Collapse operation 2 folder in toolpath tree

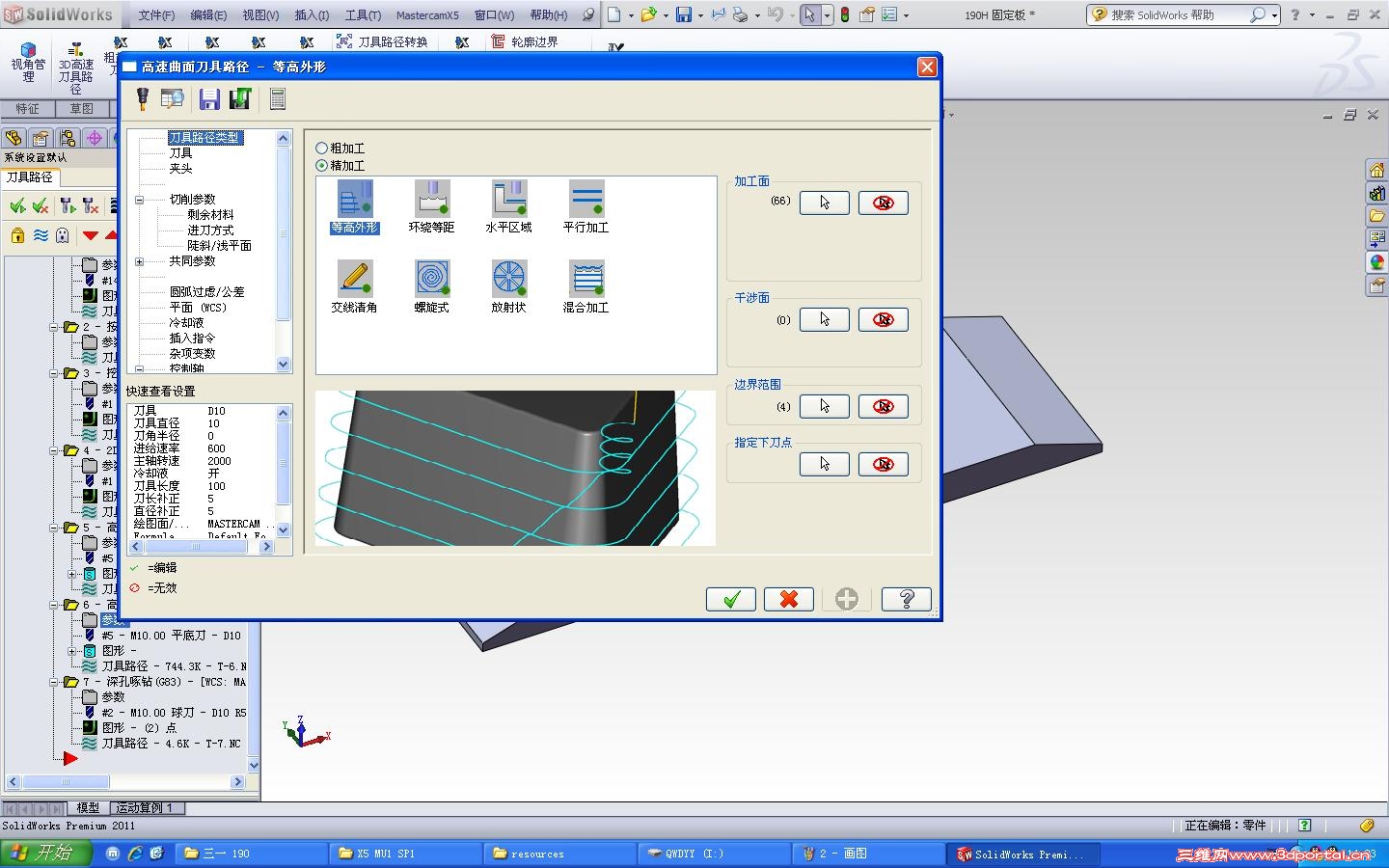point(54,327)
